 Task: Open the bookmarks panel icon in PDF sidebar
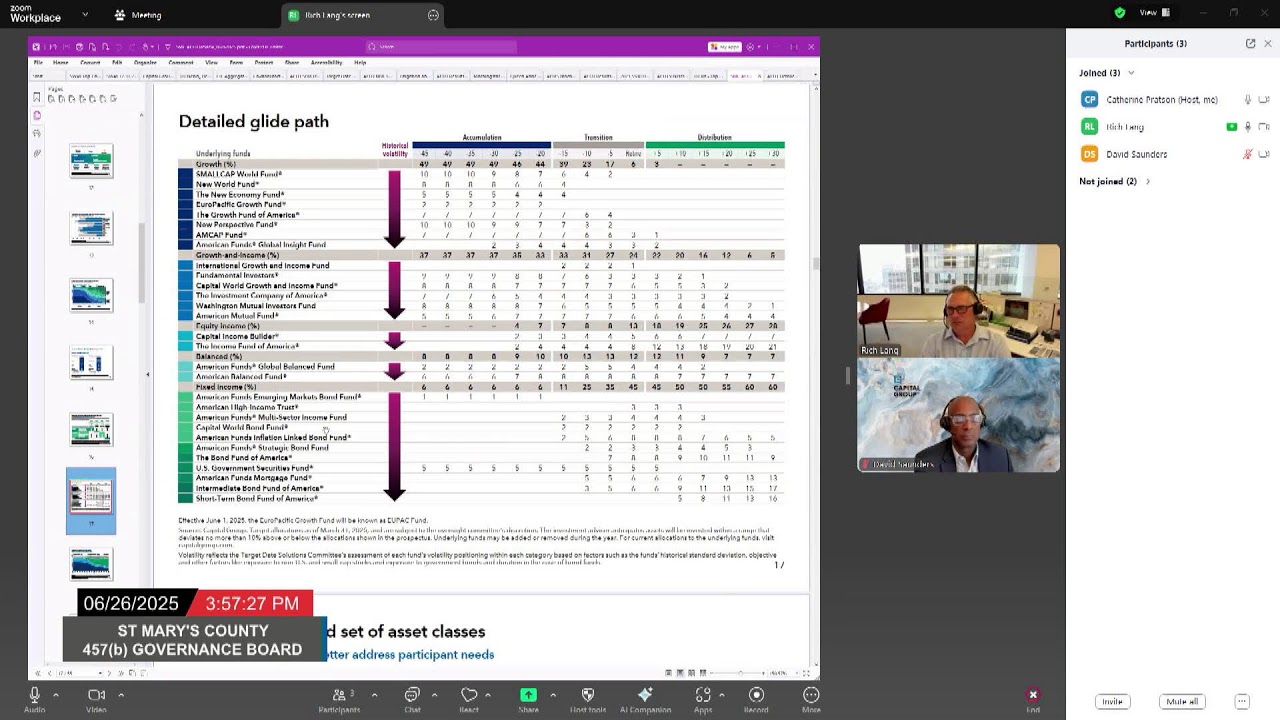pos(37,97)
